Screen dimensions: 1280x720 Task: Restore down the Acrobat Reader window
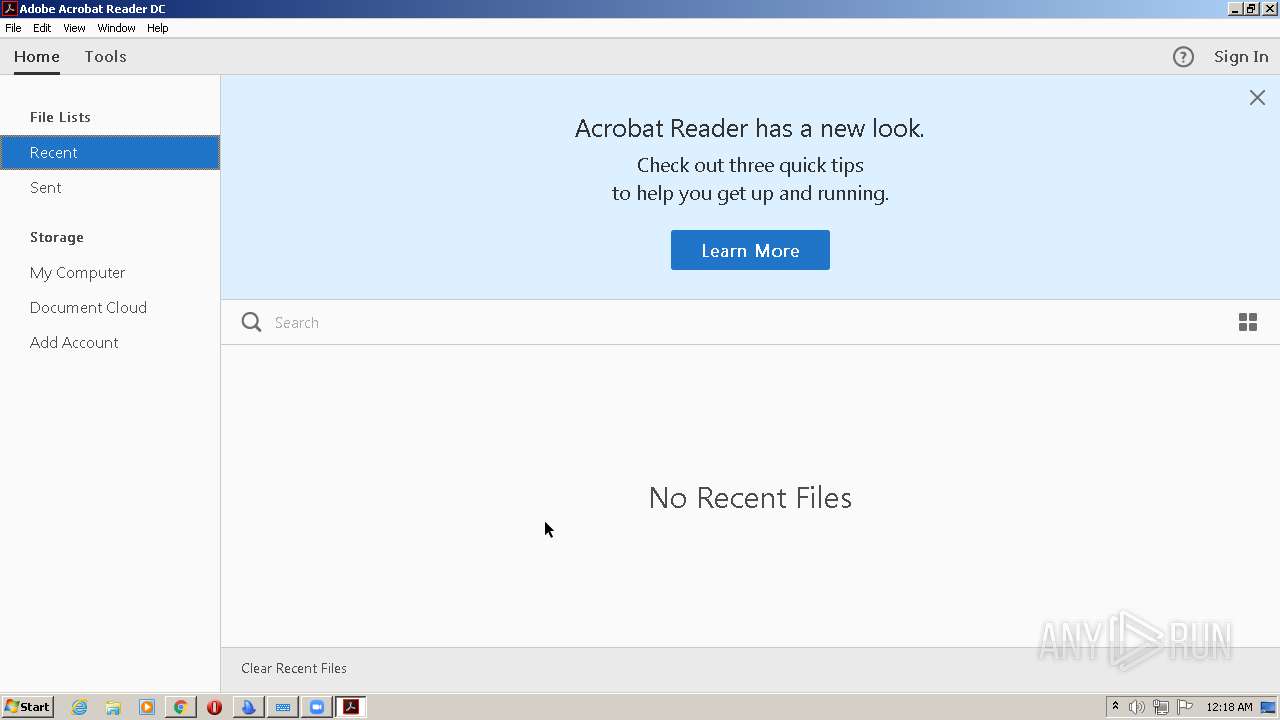[1252, 8]
